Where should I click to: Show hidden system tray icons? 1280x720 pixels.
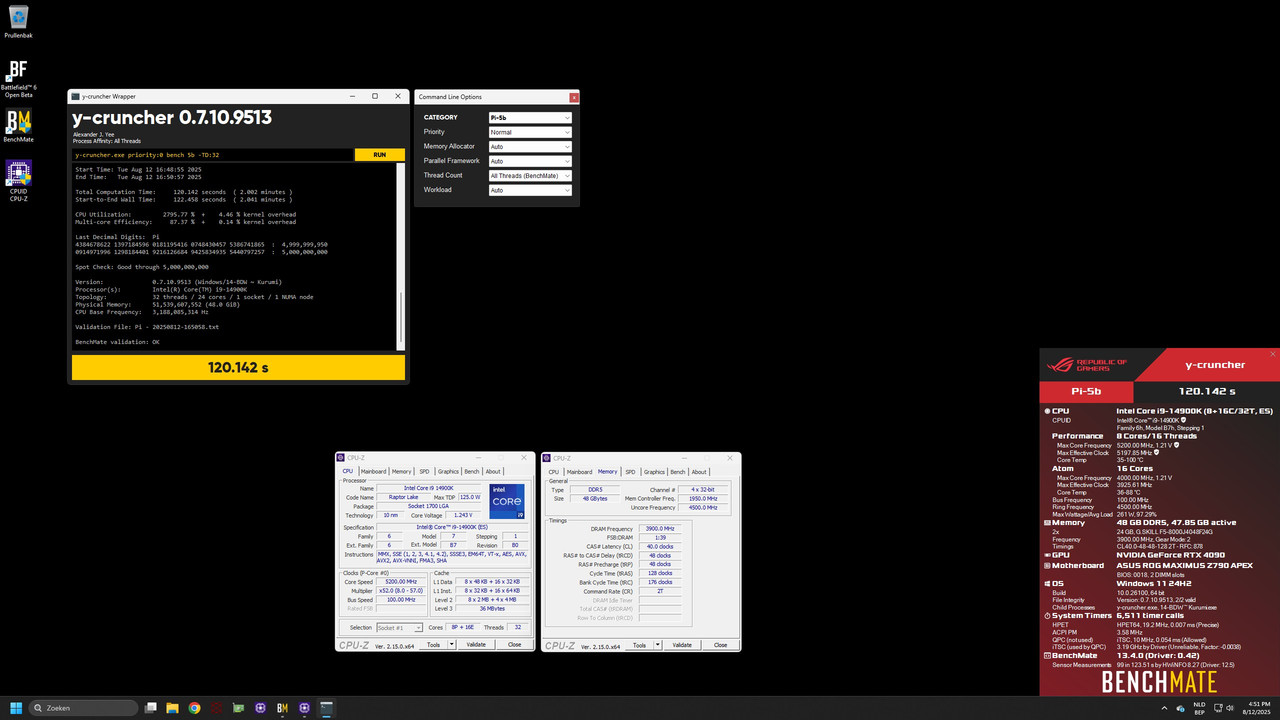click(x=1164, y=708)
